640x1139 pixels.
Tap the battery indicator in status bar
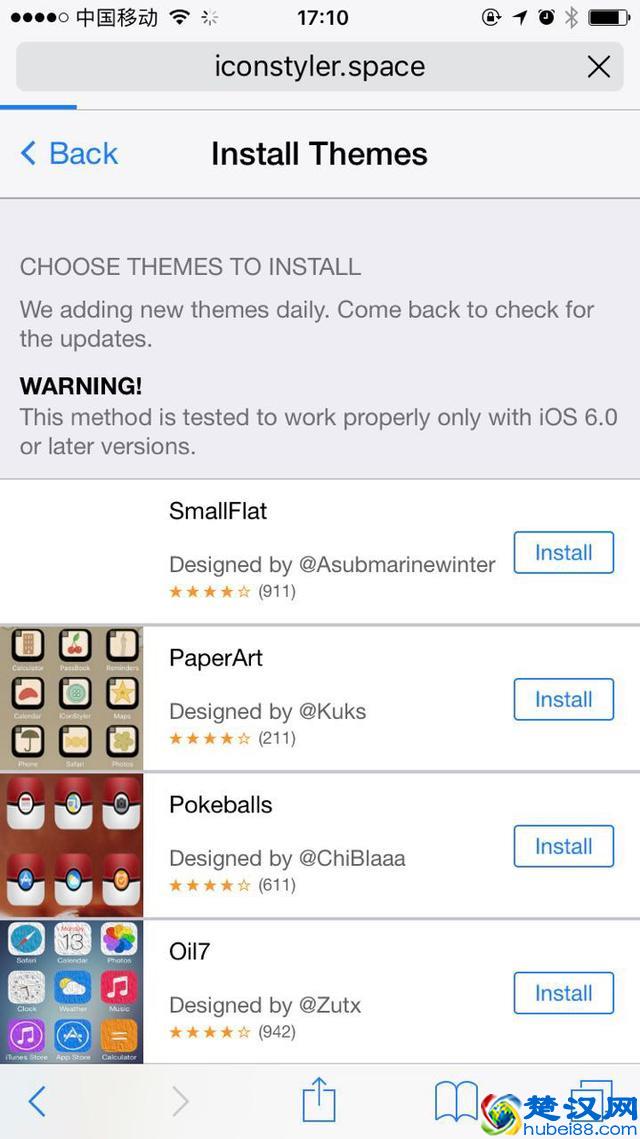click(609, 17)
